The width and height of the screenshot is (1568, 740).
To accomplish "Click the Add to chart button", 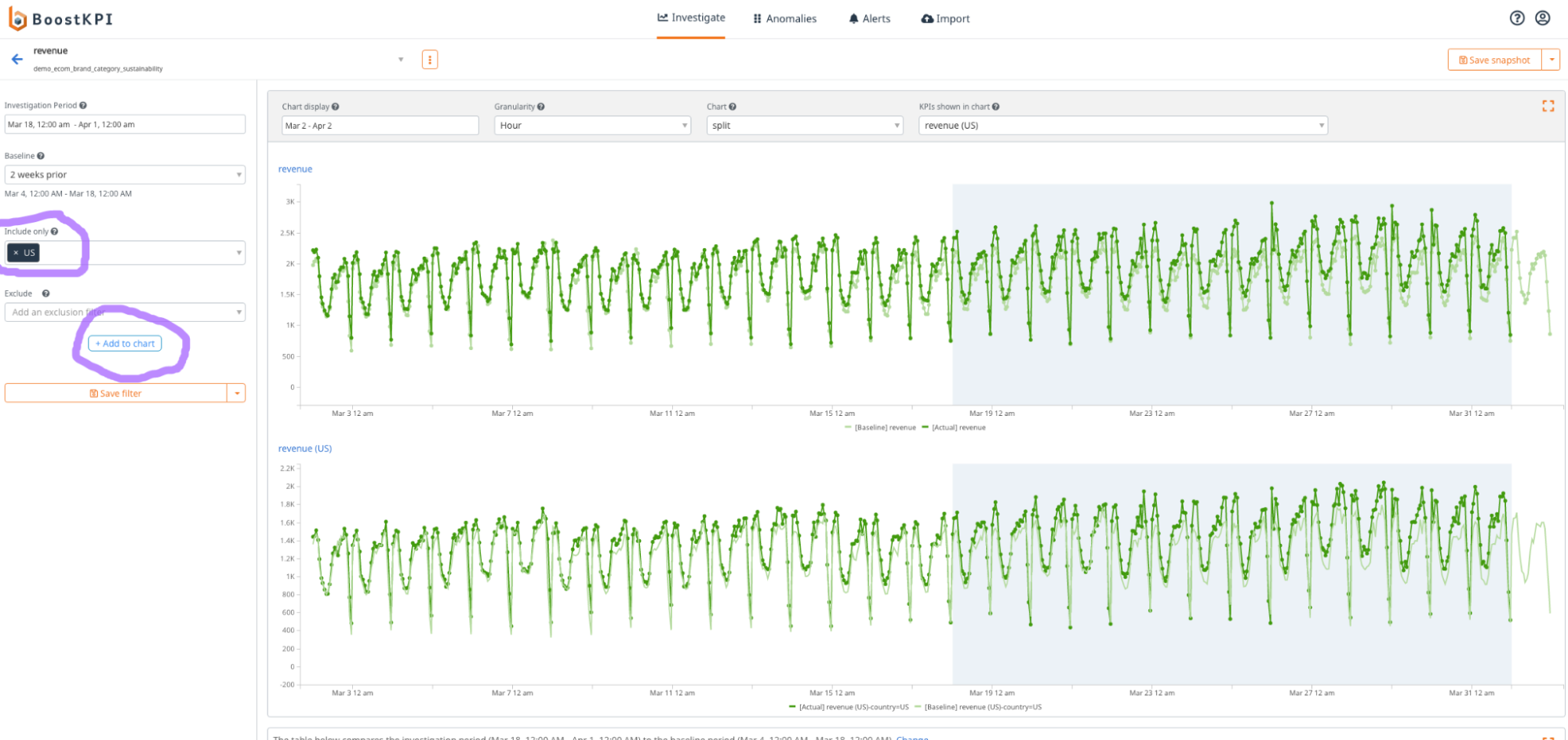I will (125, 344).
